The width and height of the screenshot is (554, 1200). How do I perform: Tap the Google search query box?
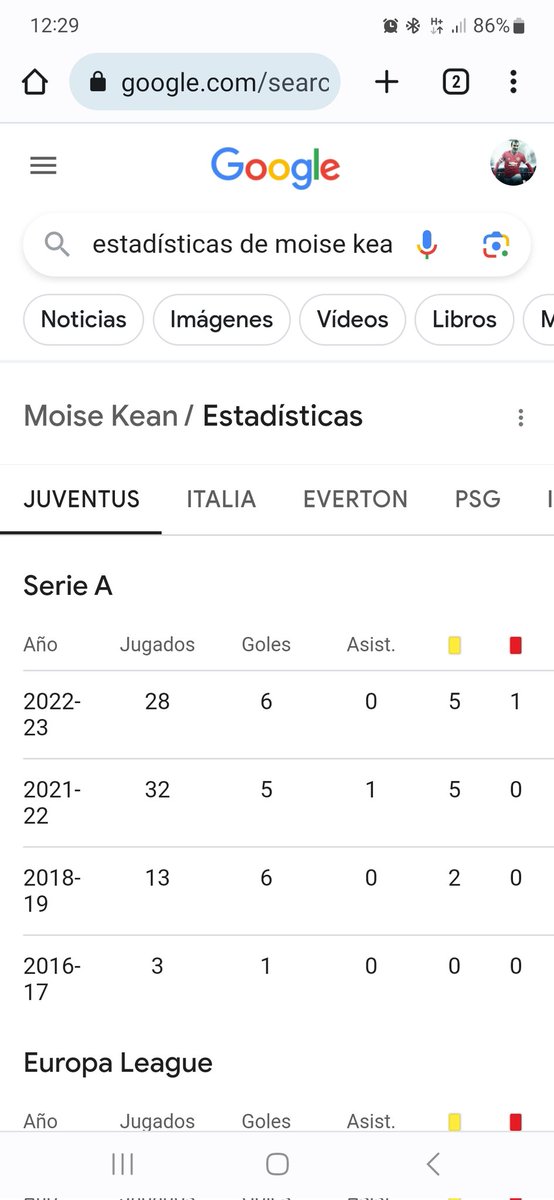242,244
